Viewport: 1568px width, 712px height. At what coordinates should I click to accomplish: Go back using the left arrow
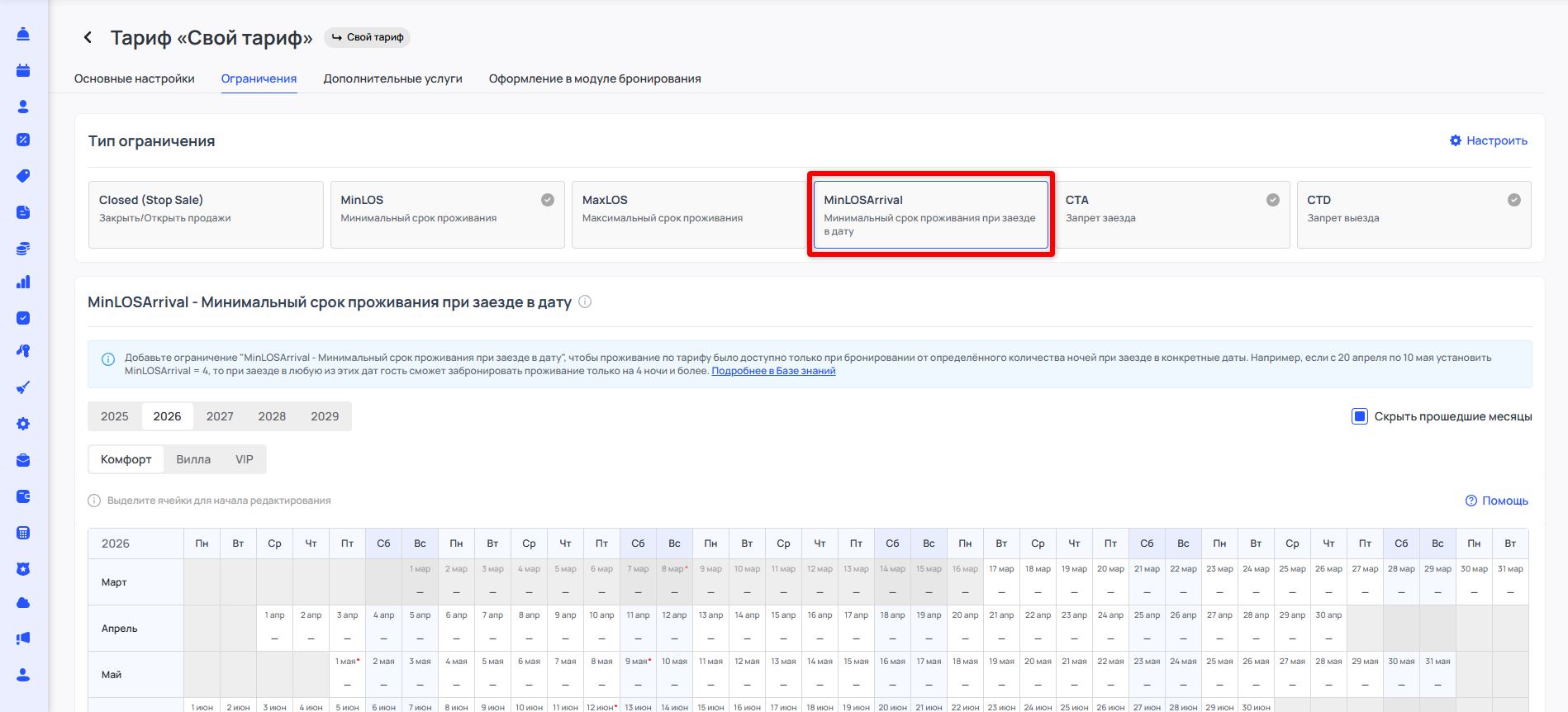[x=88, y=38]
